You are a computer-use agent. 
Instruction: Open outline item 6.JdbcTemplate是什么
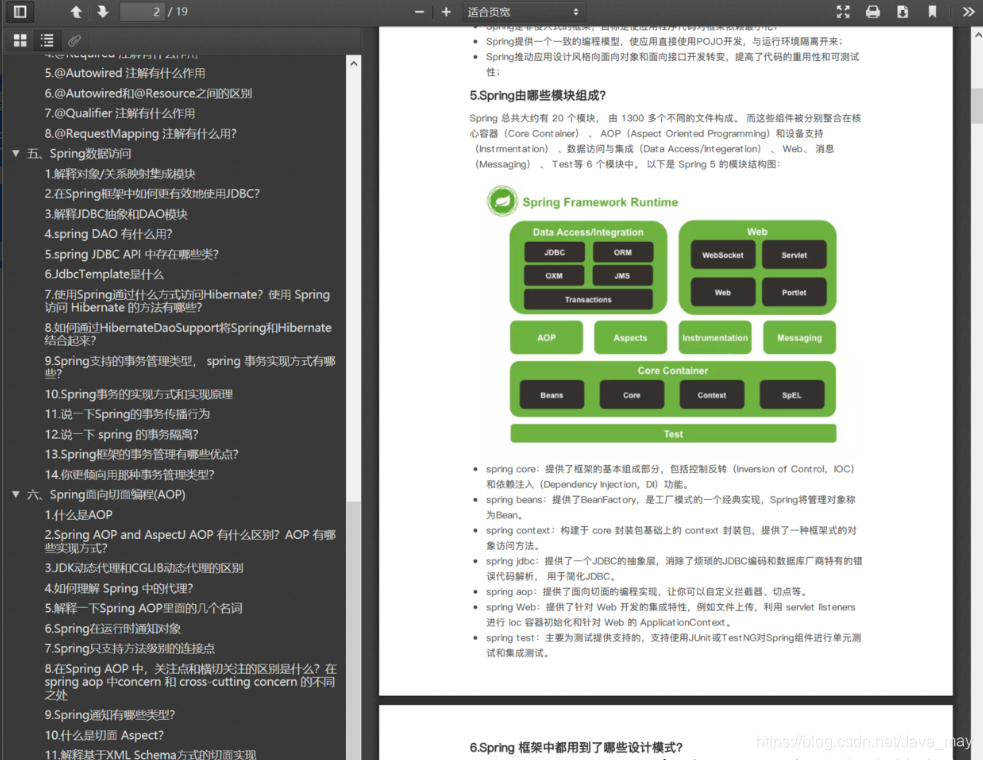point(104,274)
